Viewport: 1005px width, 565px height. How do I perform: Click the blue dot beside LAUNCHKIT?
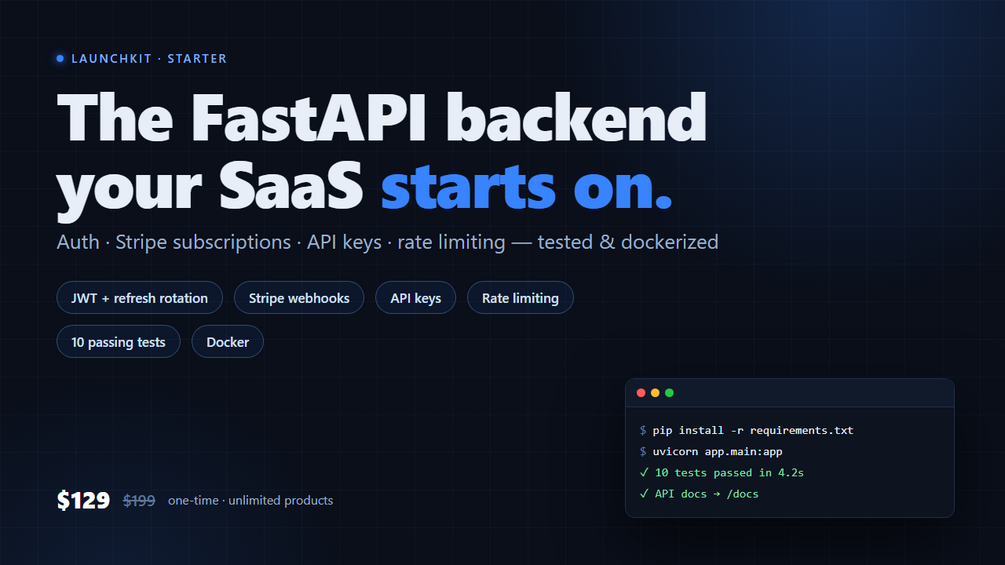(x=60, y=58)
